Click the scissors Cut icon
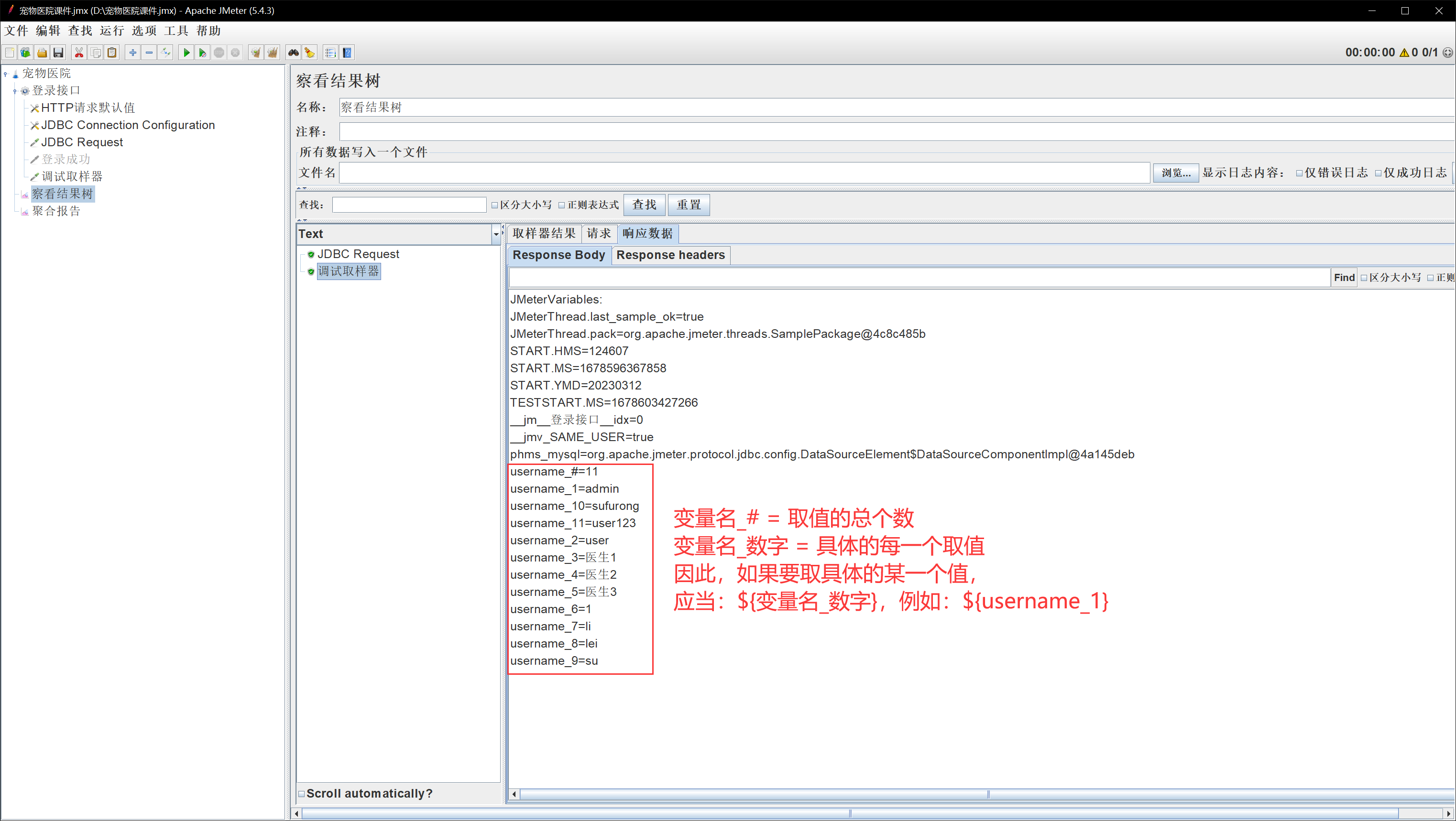The height and width of the screenshot is (821, 1456). pos(79,53)
